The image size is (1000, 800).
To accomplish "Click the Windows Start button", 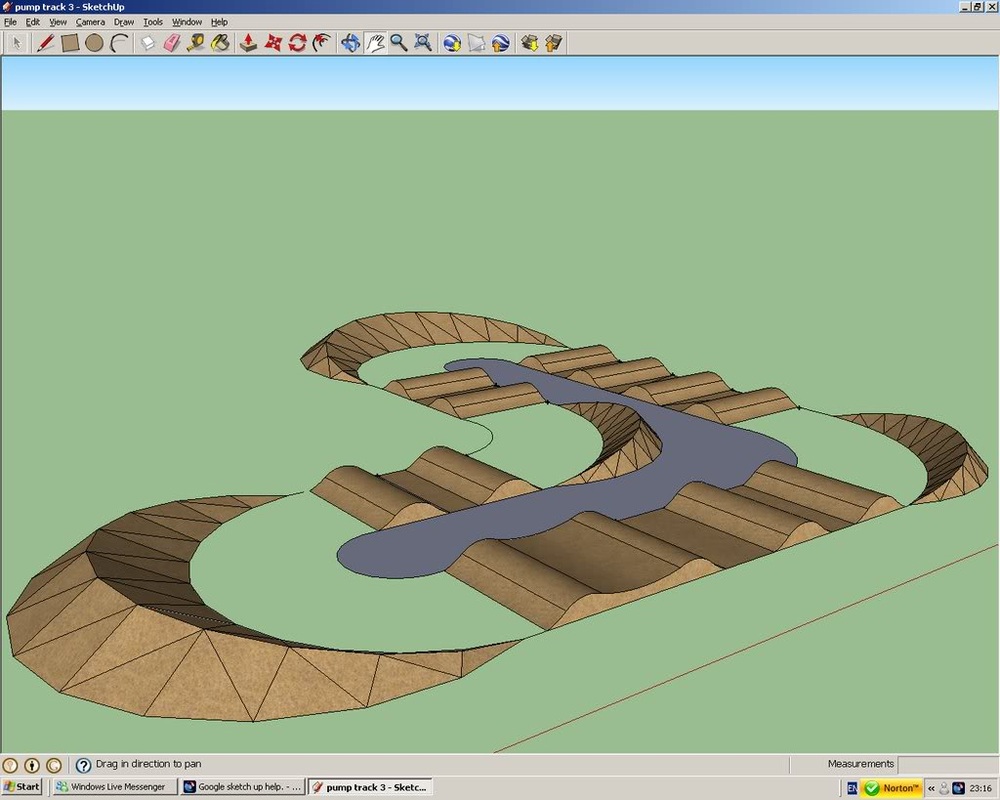I will click(x=22, y=787).
